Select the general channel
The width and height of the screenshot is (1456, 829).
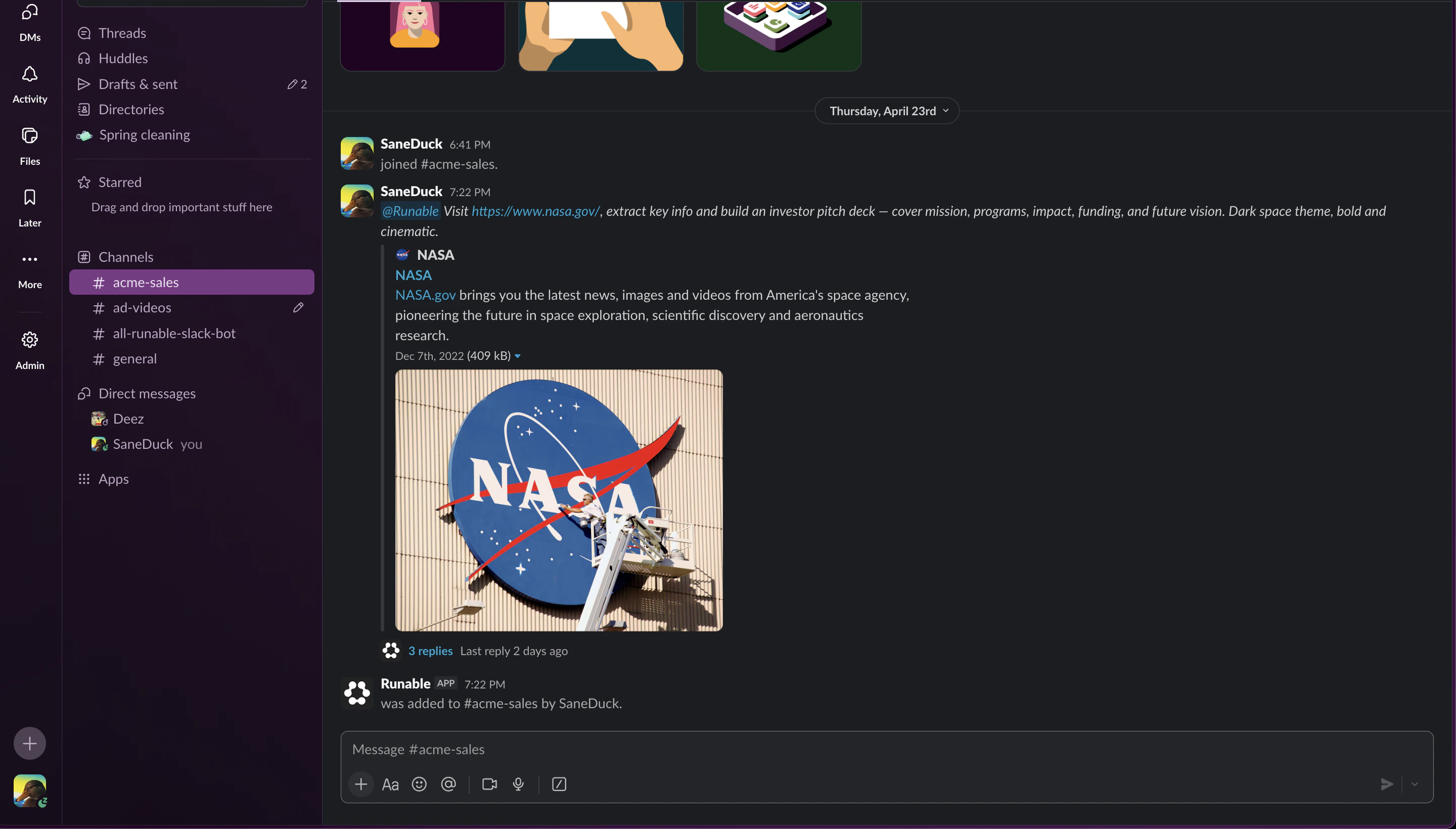pyautogui.click(x=192, y=359)
